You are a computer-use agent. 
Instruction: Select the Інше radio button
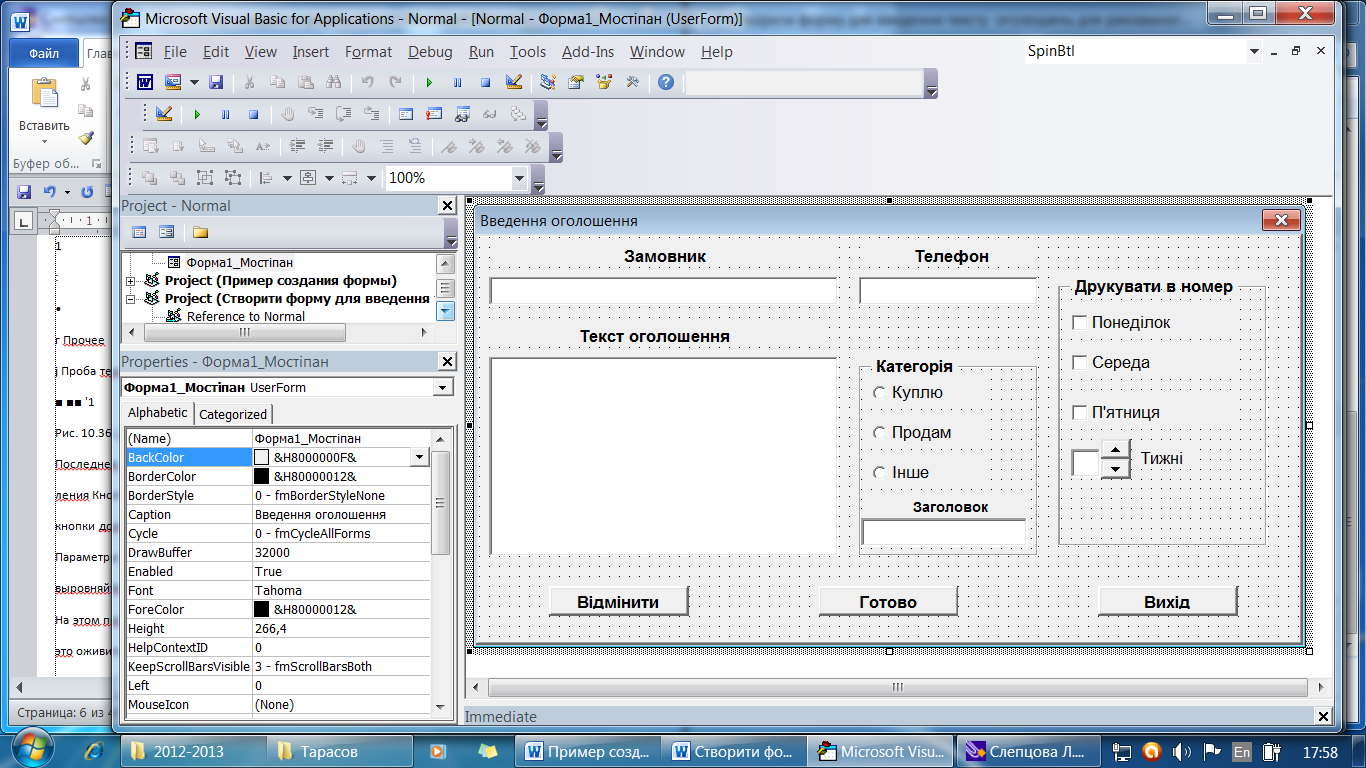(880, 472)
